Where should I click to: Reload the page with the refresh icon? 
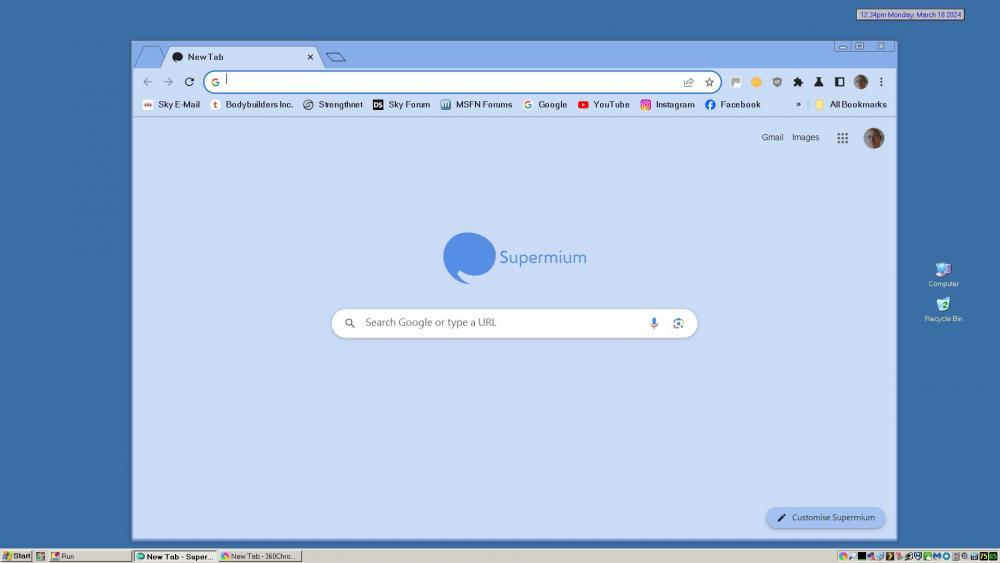pos(189,82)
